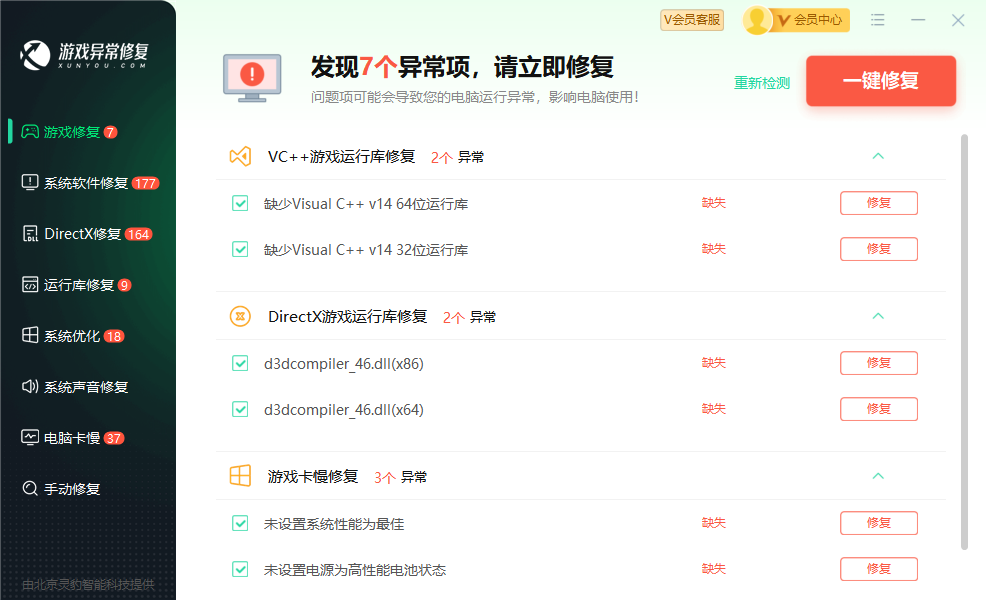Screen dimensions: 986x600
Task: Collapse the DirectX游戏运行库修复 section
Action: point(878,317)
